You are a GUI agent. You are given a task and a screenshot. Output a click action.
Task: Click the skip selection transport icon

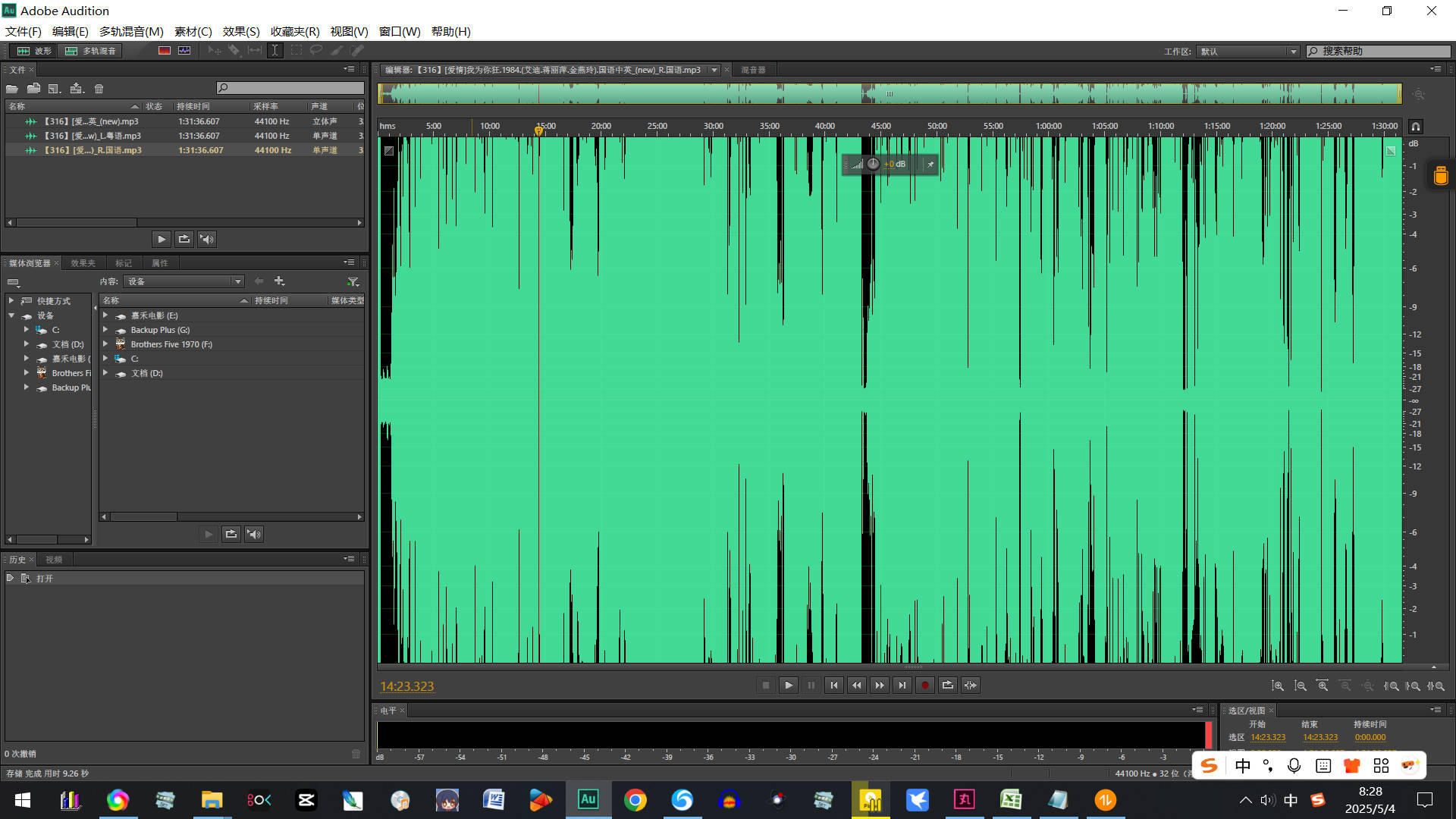pos(970,686)
